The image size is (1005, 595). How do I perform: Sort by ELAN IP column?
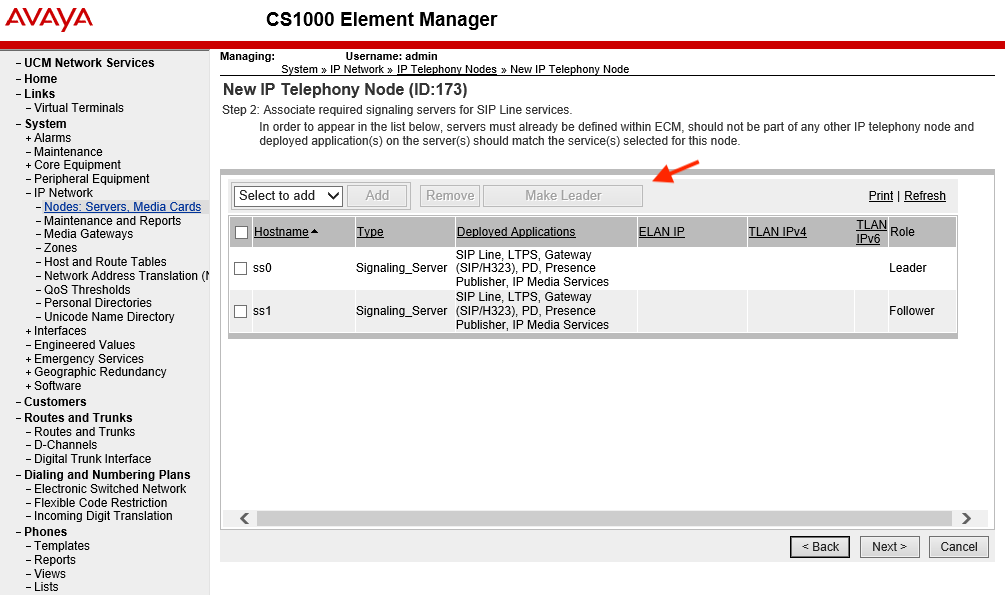coord(661,231)
